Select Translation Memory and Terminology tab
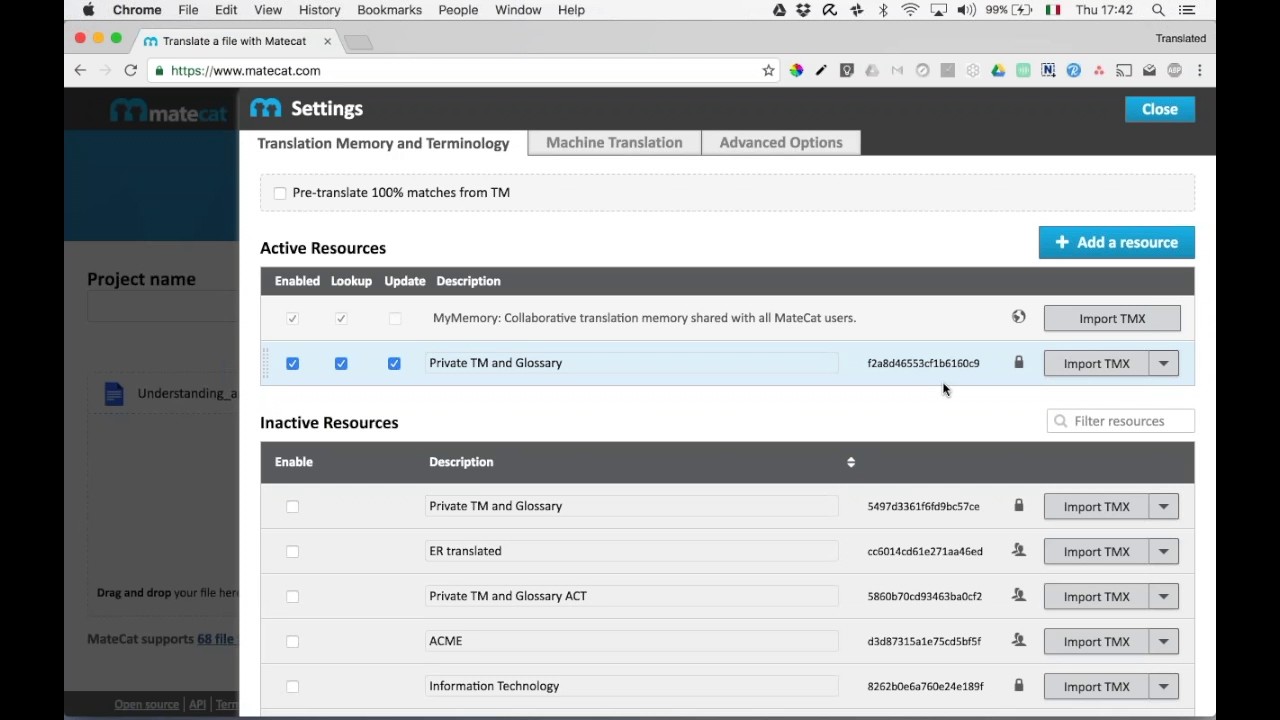 tap(383, 143)
